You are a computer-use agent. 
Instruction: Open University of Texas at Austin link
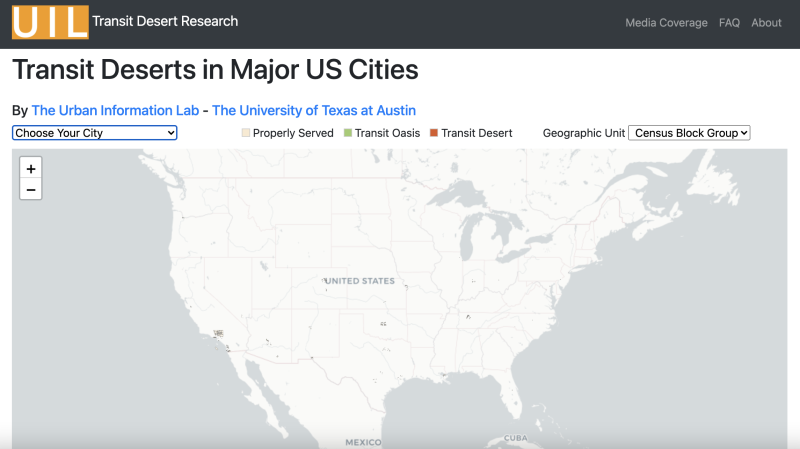pyautogui.click(x=314, y=111)
